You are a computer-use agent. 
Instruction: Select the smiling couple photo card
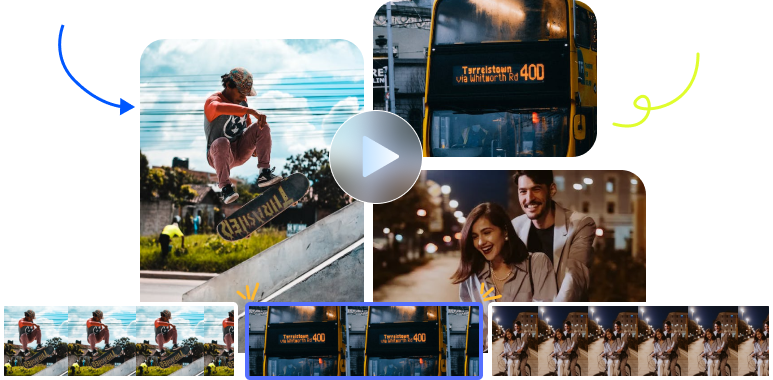pyautogui.click(x=509, y=236)
